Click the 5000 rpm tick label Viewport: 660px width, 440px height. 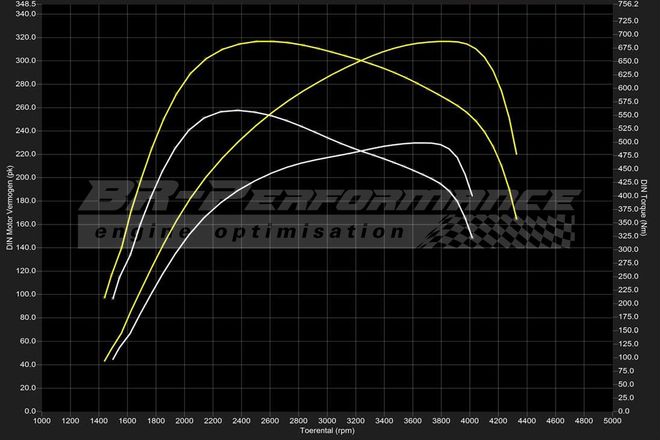pos(612,422)
